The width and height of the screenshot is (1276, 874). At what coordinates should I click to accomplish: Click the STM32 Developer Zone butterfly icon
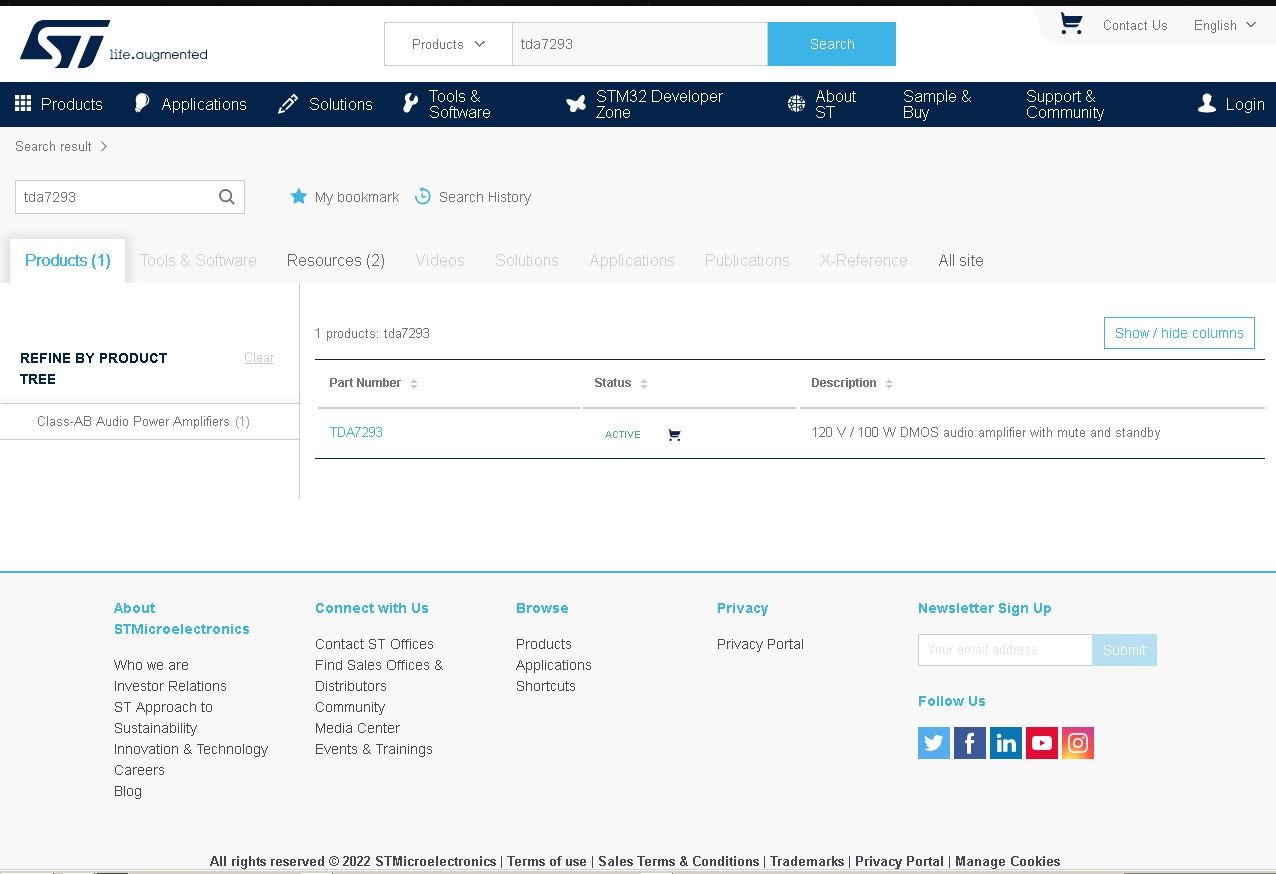point(576,104)
